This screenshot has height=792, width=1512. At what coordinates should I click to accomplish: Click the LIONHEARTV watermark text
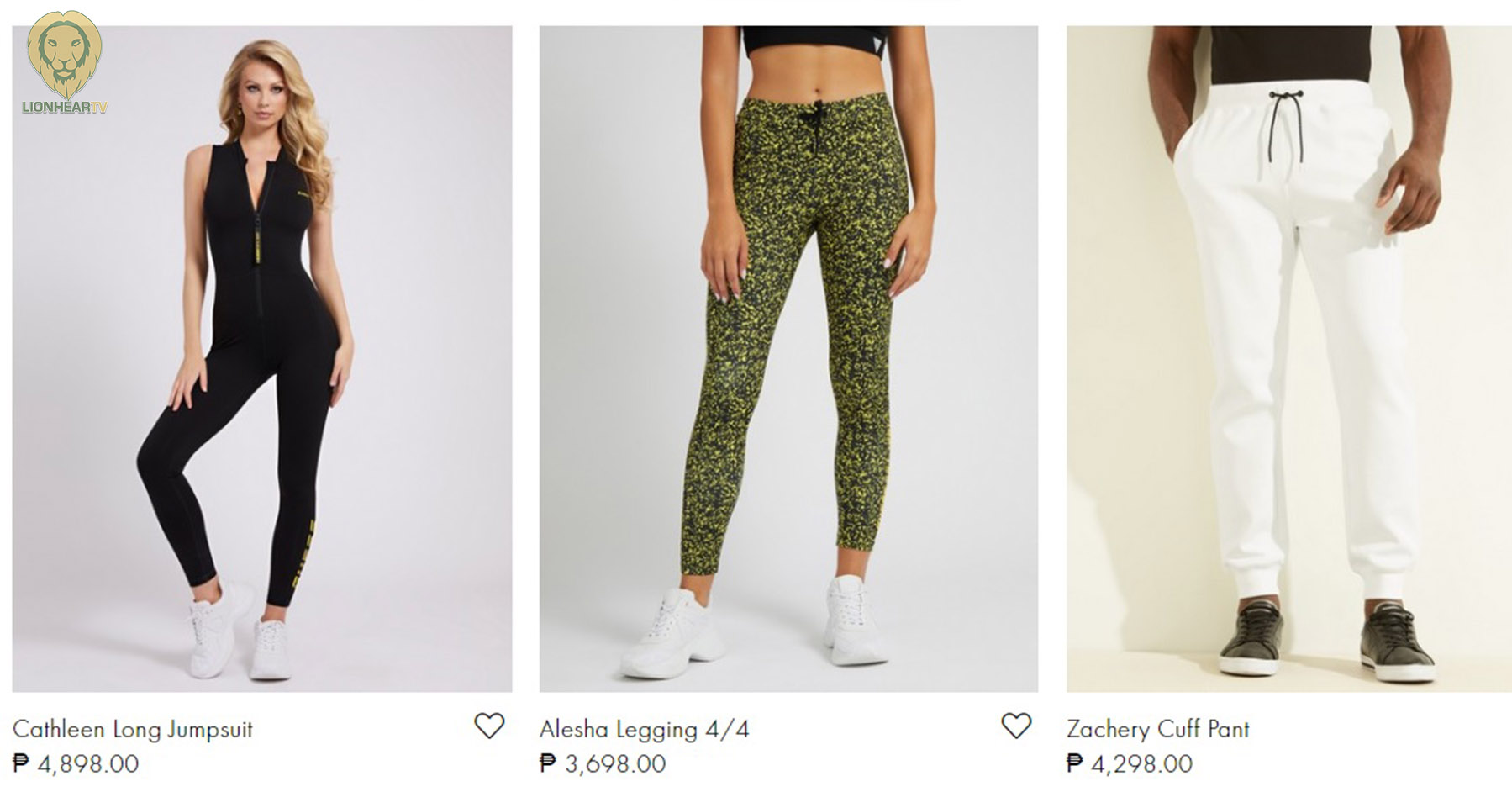[x=65, y=108]
